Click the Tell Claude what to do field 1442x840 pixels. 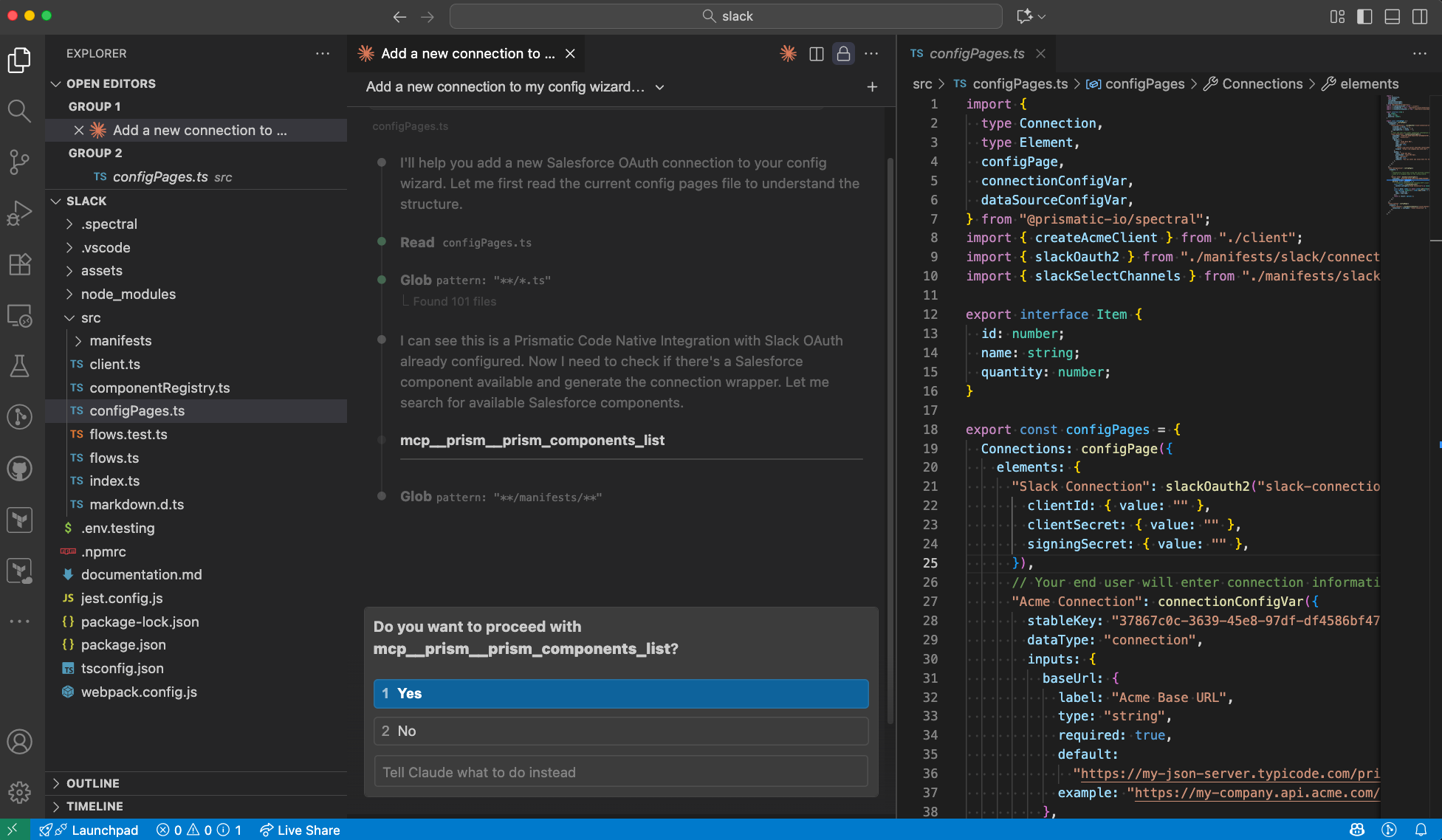coord(620,771)
